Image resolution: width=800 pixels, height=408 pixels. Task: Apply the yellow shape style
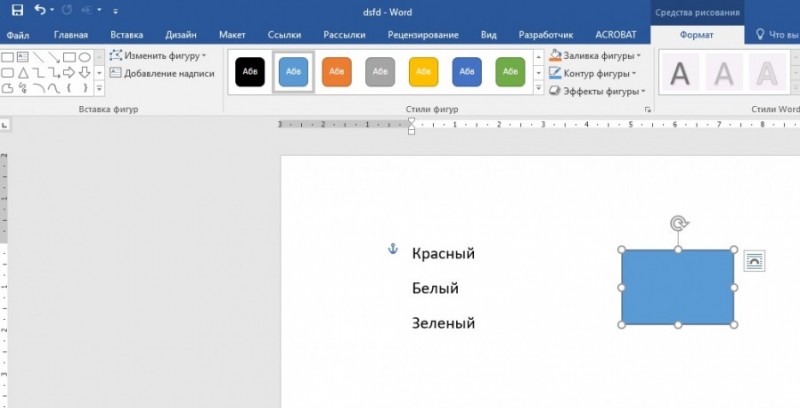[x=423, y=72]
